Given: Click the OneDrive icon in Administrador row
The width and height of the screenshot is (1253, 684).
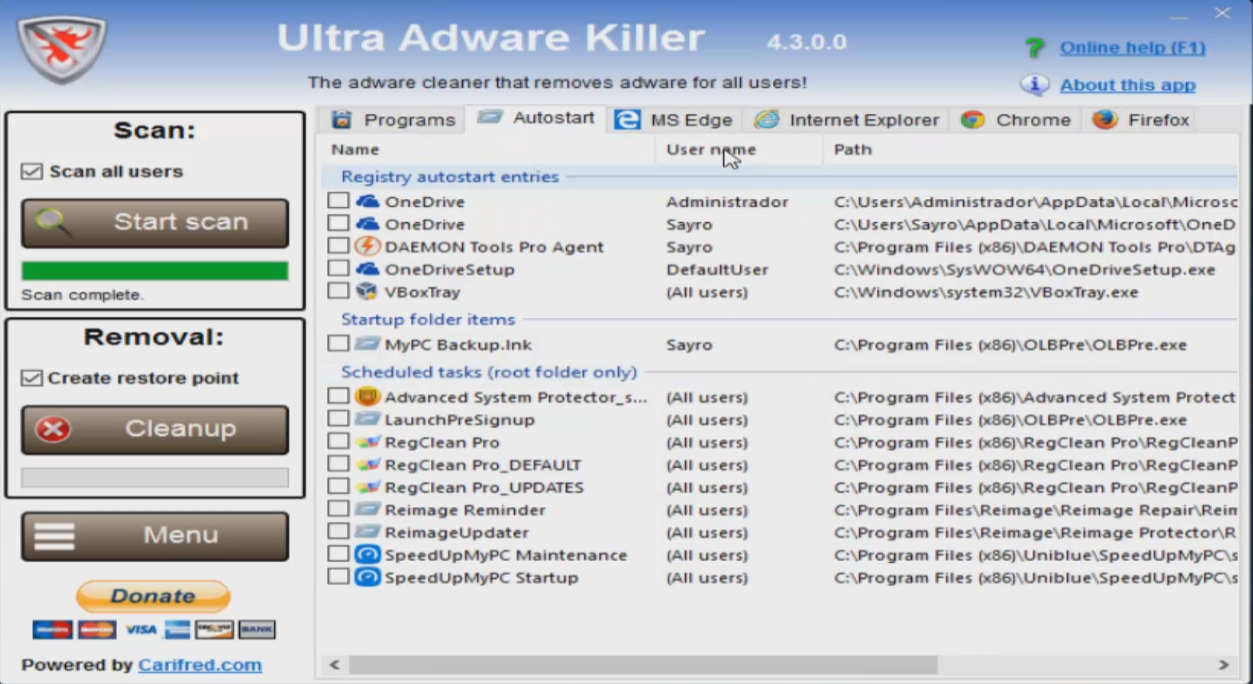Looking at the screenshot, I should [367, 201].
